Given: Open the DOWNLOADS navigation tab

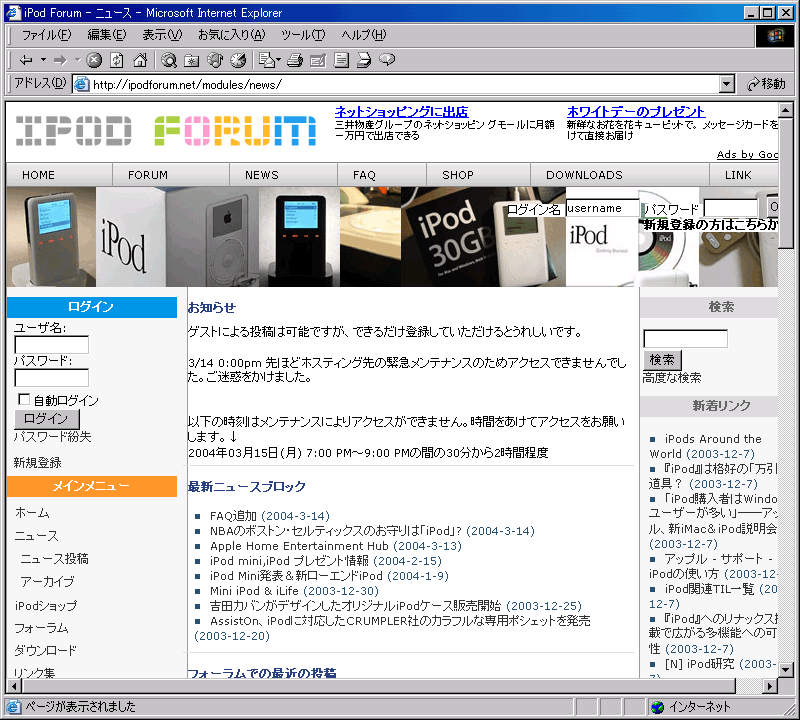Looking at the screenshot, I should tap(585, 175).
